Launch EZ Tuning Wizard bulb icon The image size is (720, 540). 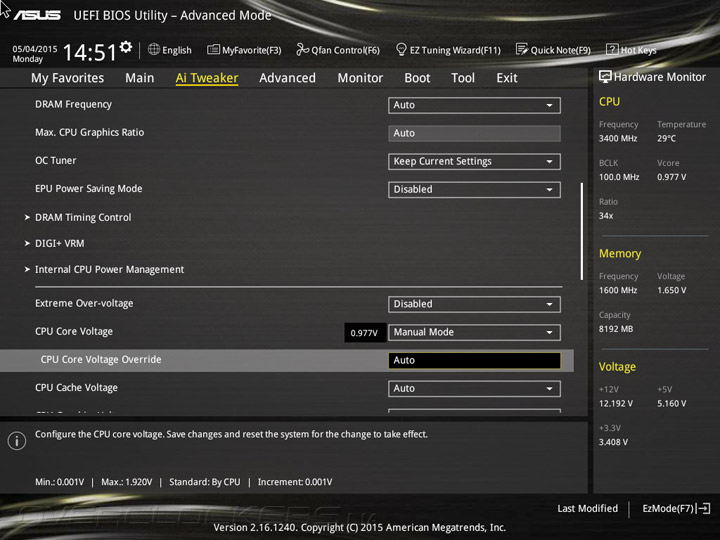coord(401,49)
